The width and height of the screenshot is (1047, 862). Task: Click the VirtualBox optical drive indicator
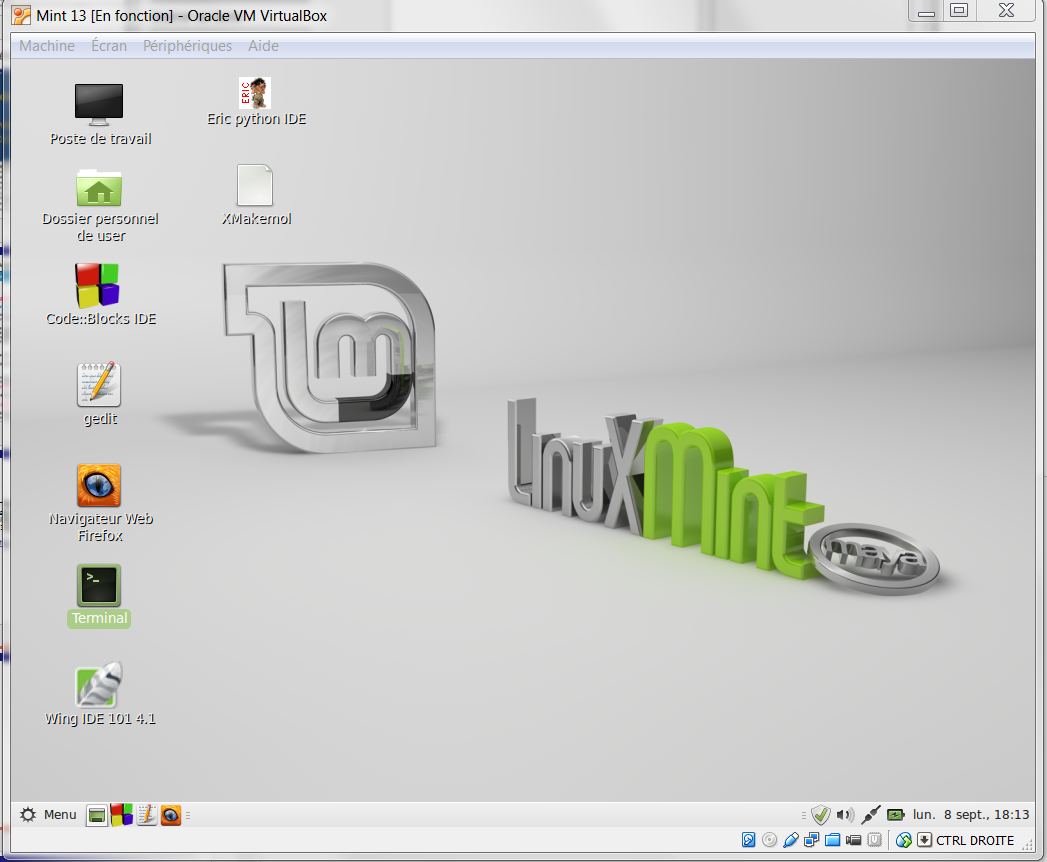click(769, 840)
